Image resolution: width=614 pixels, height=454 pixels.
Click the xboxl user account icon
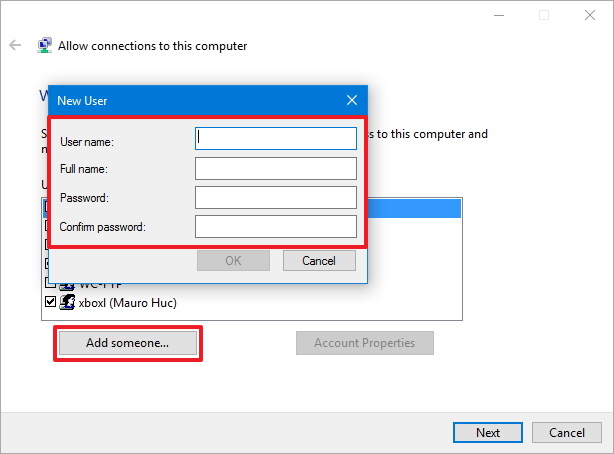(68, 301)
